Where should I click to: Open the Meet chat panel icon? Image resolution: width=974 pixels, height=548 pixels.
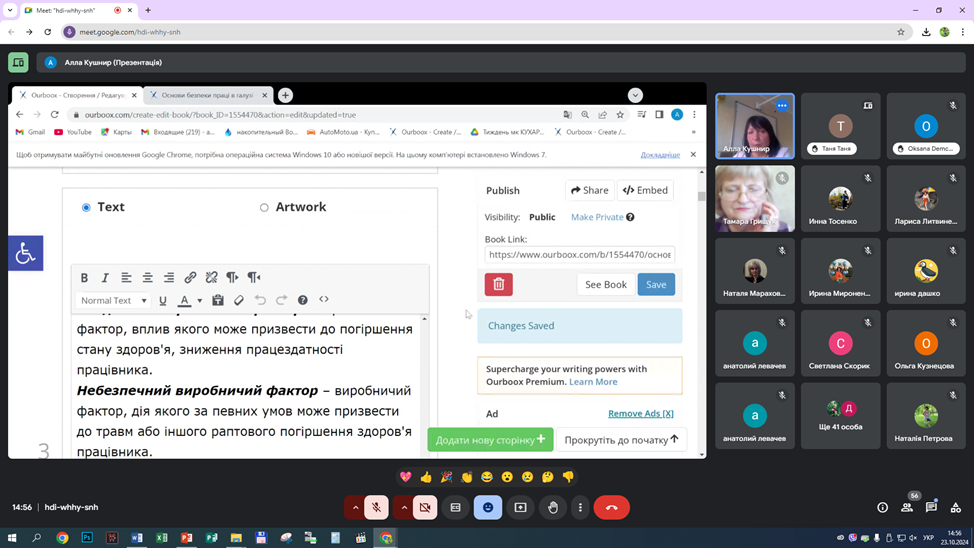[x=931, y=508]
